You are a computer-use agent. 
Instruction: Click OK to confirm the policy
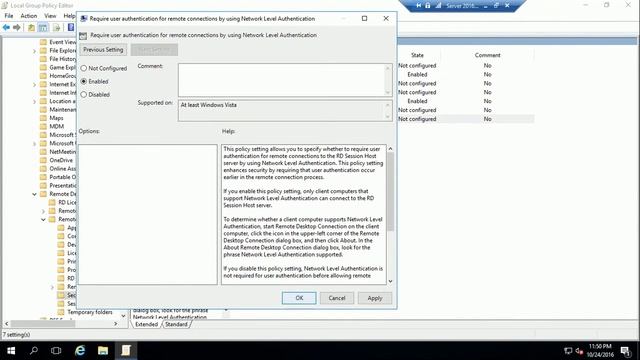pos(299,298)
